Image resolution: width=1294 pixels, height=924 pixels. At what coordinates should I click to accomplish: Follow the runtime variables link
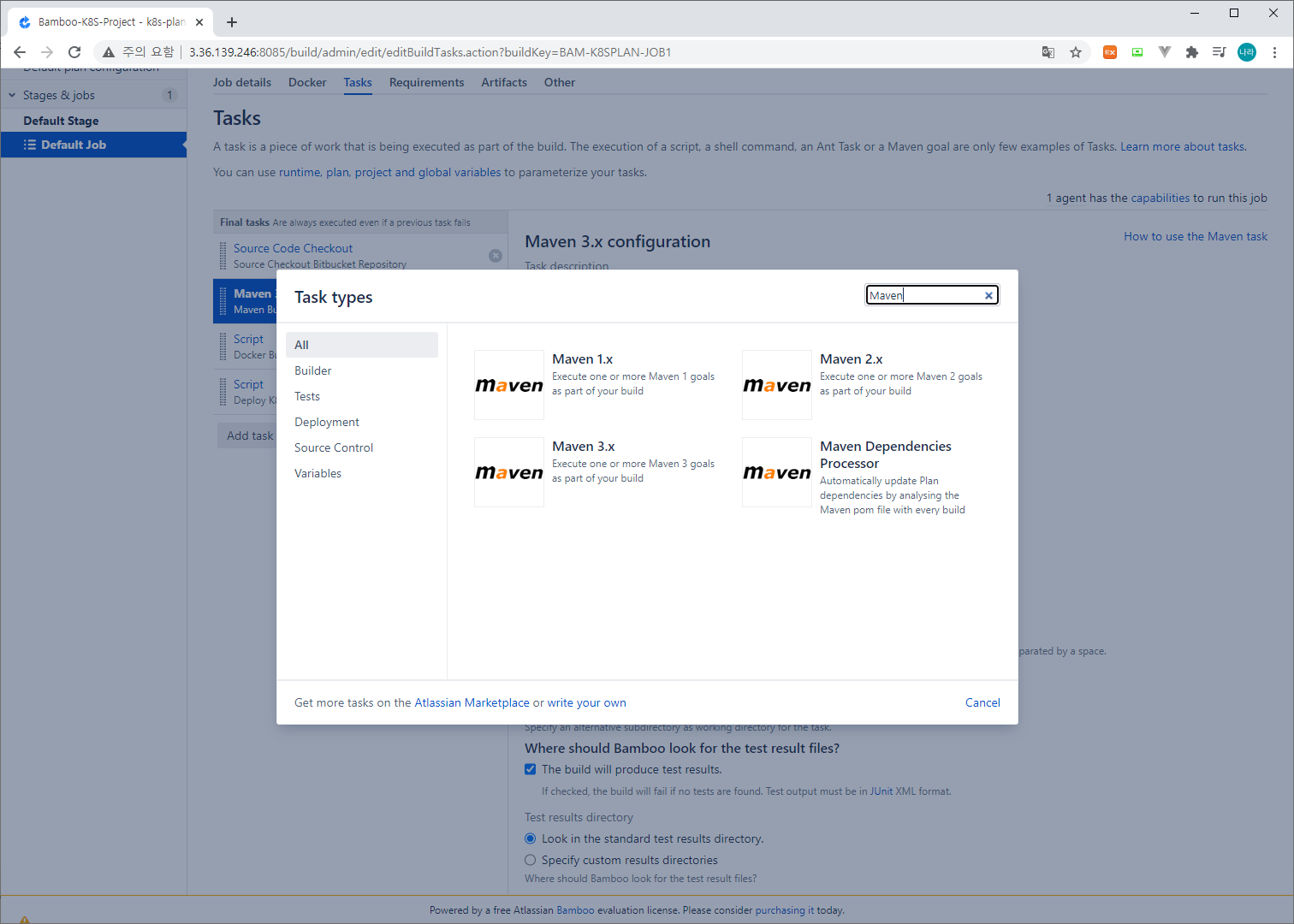300,172
